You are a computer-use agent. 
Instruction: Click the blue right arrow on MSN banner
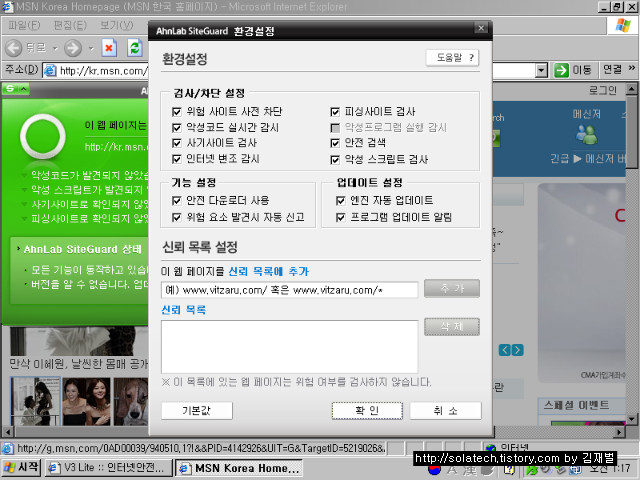click(x=518, y=350)
